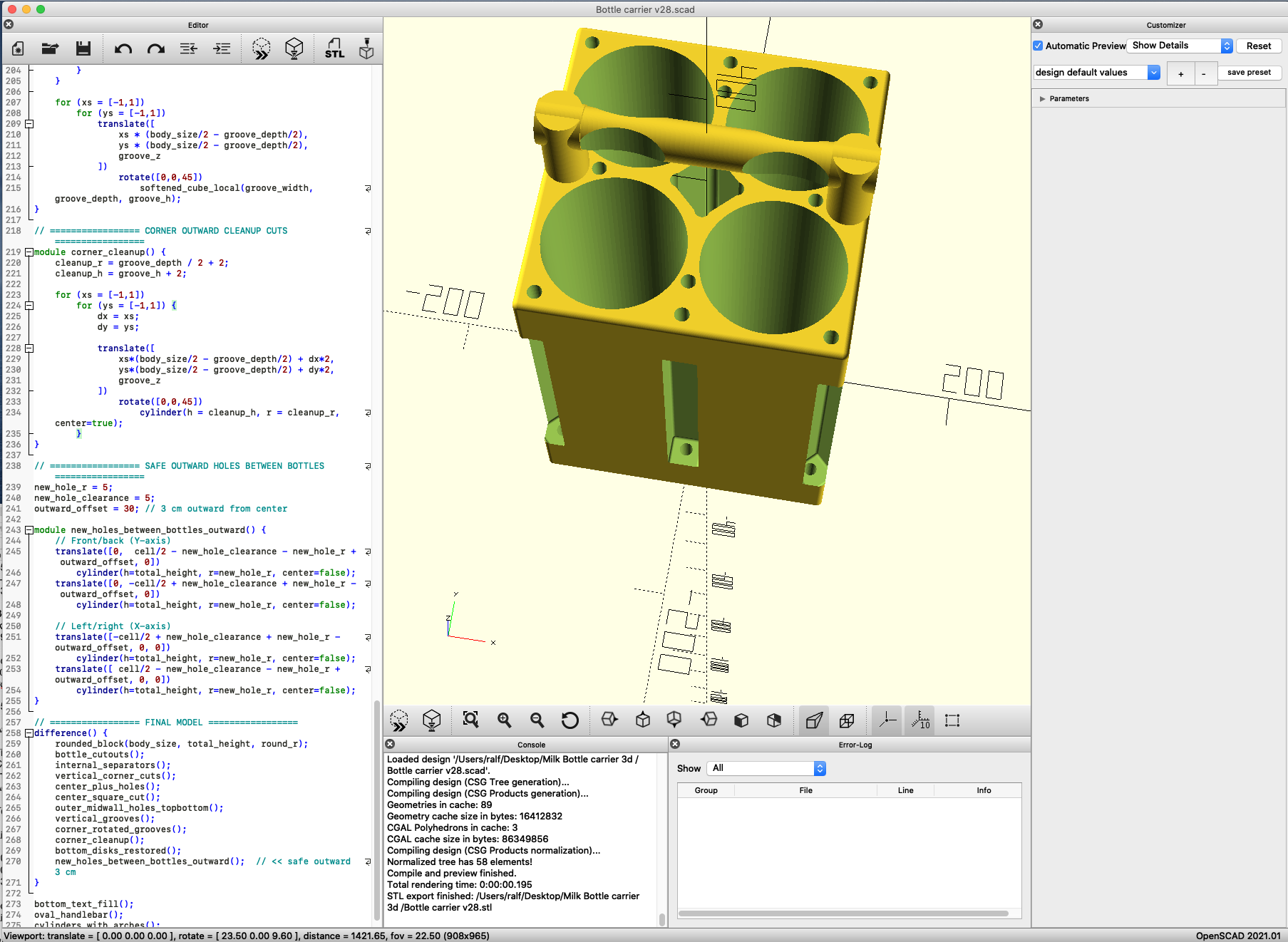Enable Orthogonal projection

point(847,720)
